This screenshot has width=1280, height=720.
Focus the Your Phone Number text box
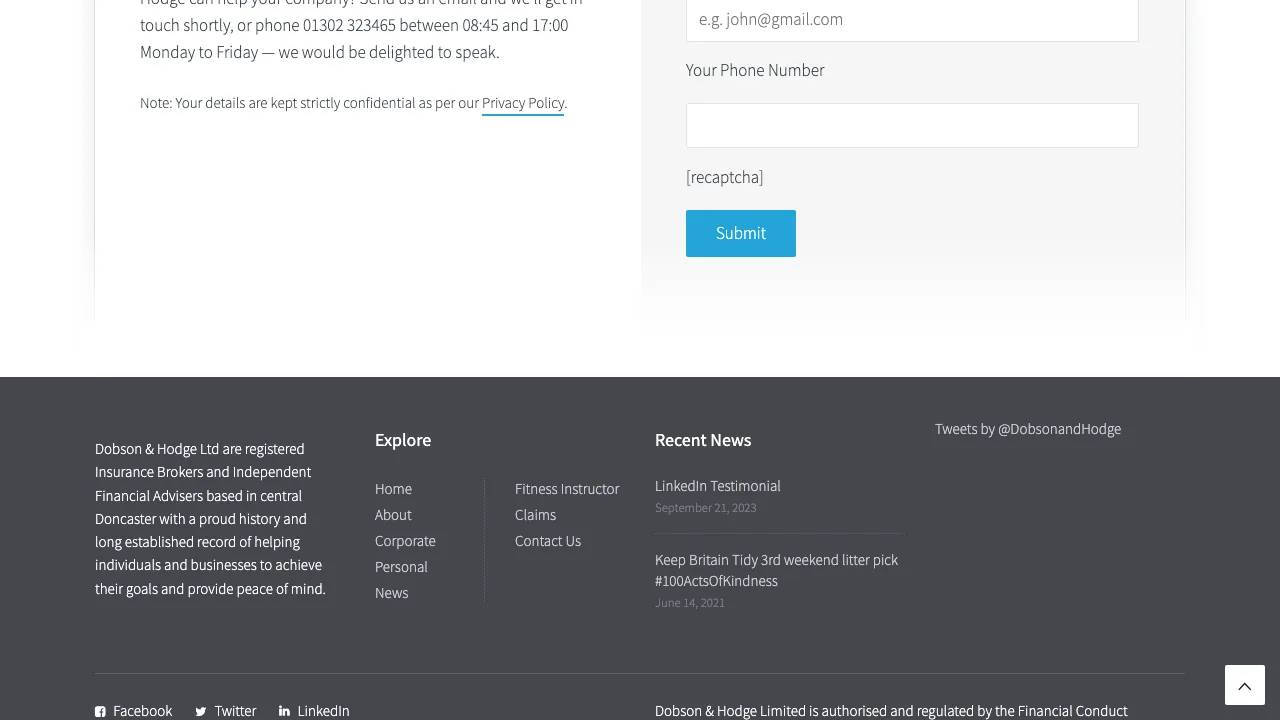(x=912, y=125)
